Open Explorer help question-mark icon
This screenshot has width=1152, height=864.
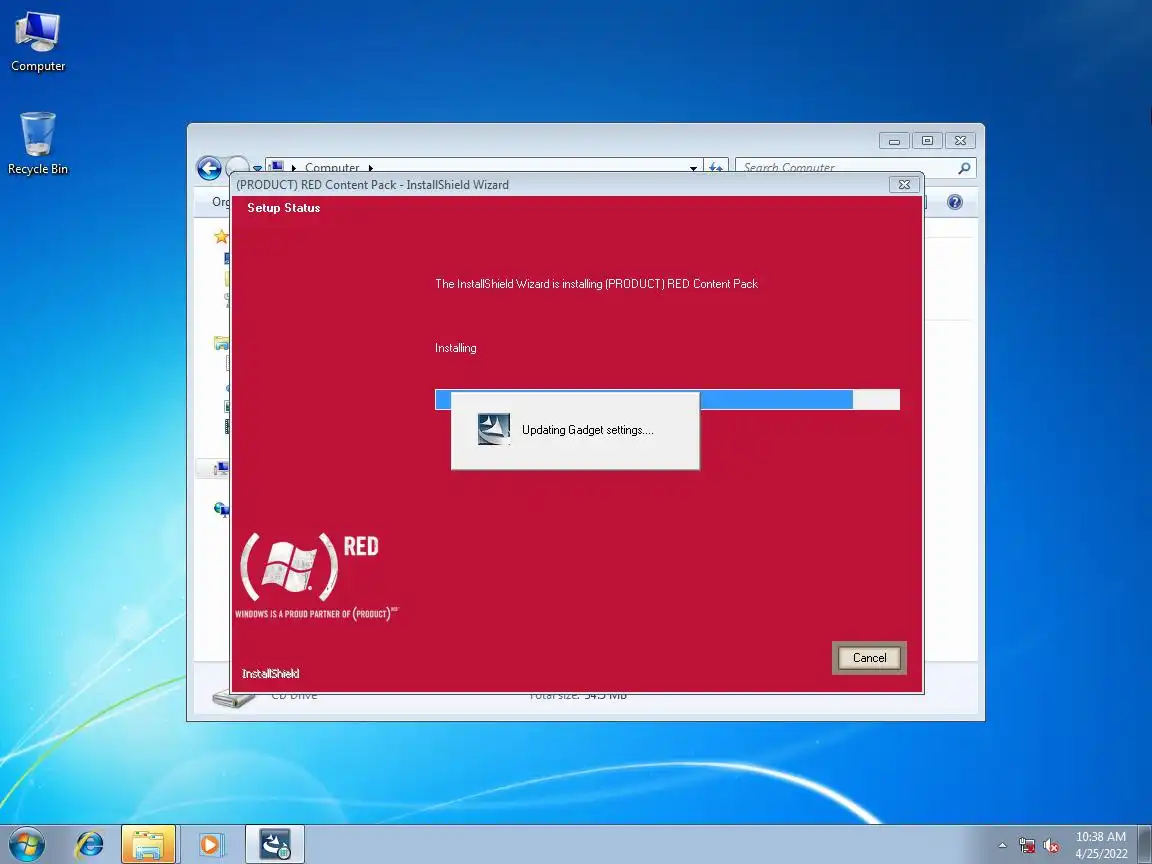pos(954,202)
